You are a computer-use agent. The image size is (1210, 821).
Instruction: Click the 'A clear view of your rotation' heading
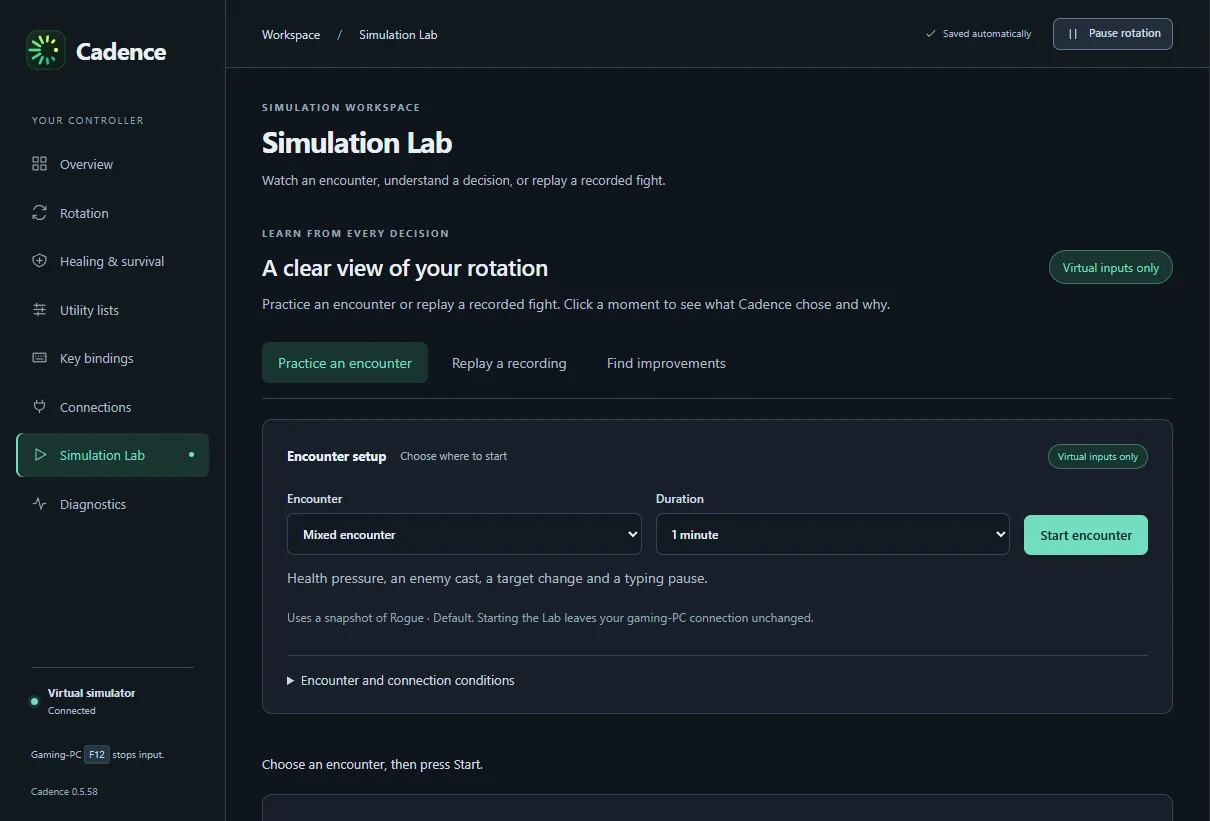coord(405,268)
